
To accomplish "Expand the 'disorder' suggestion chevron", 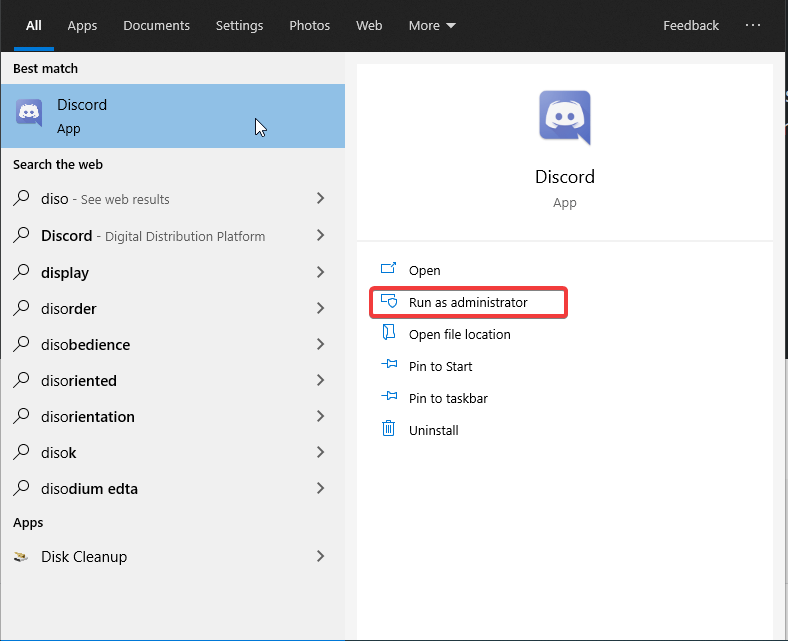I will 321,308.
